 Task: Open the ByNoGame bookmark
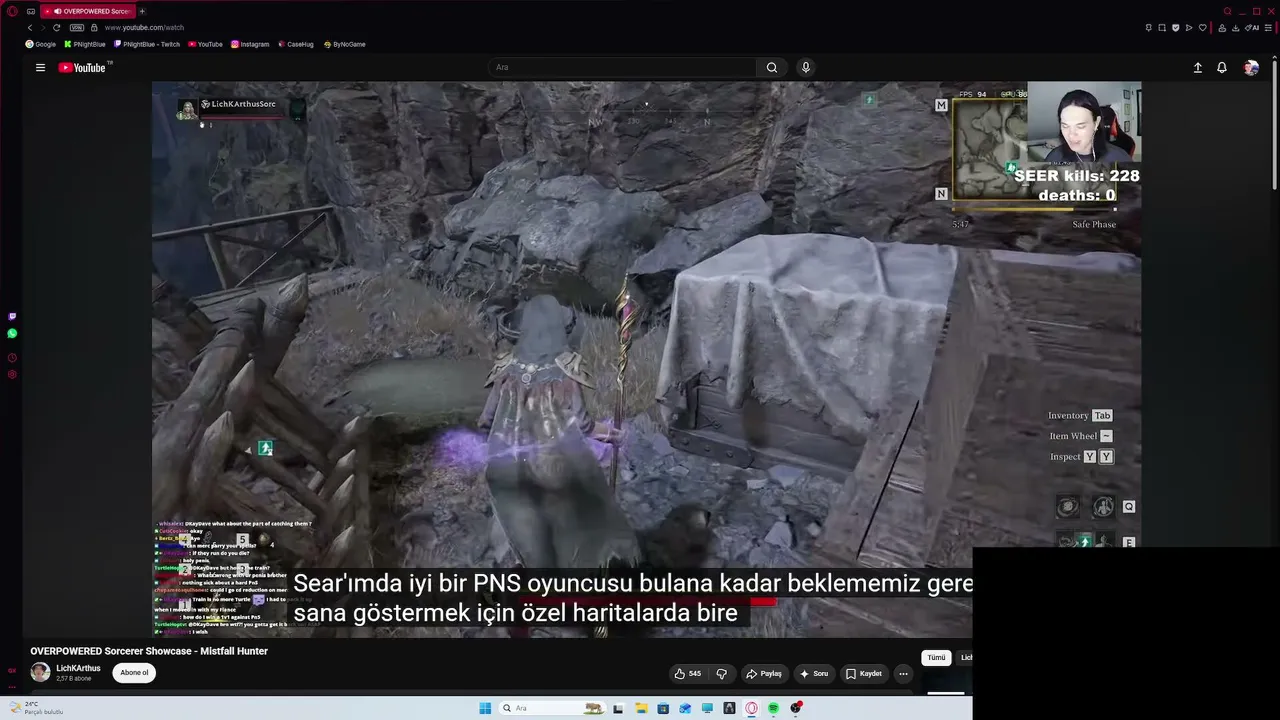point(345,44)
